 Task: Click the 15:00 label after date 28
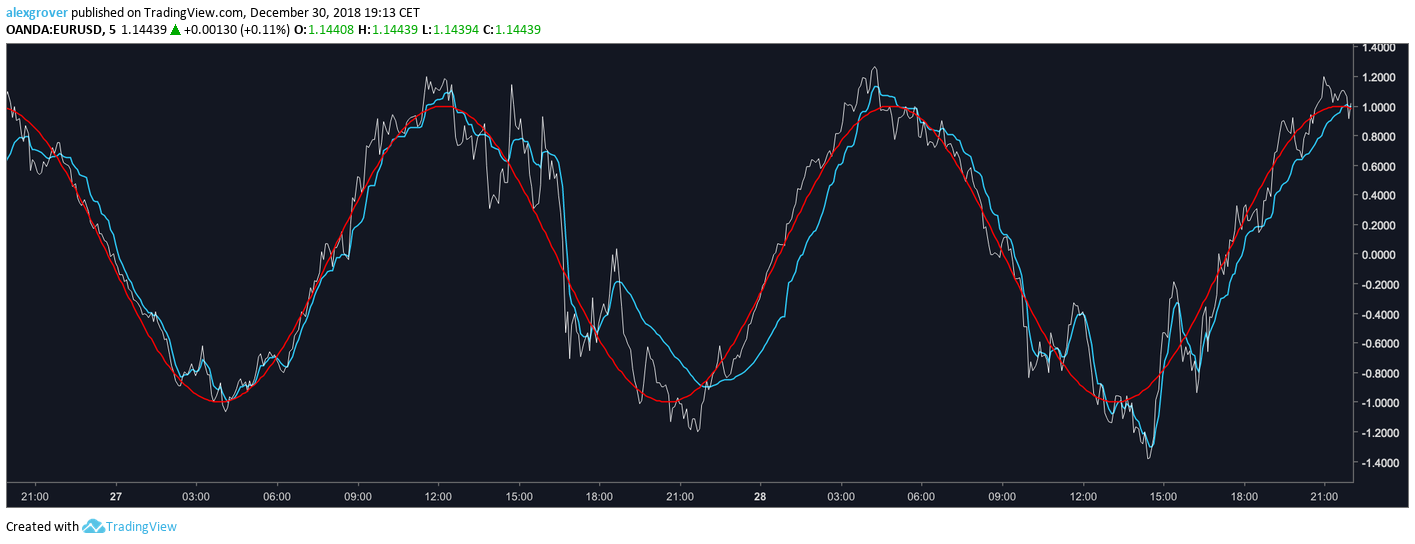point(1163,496)
